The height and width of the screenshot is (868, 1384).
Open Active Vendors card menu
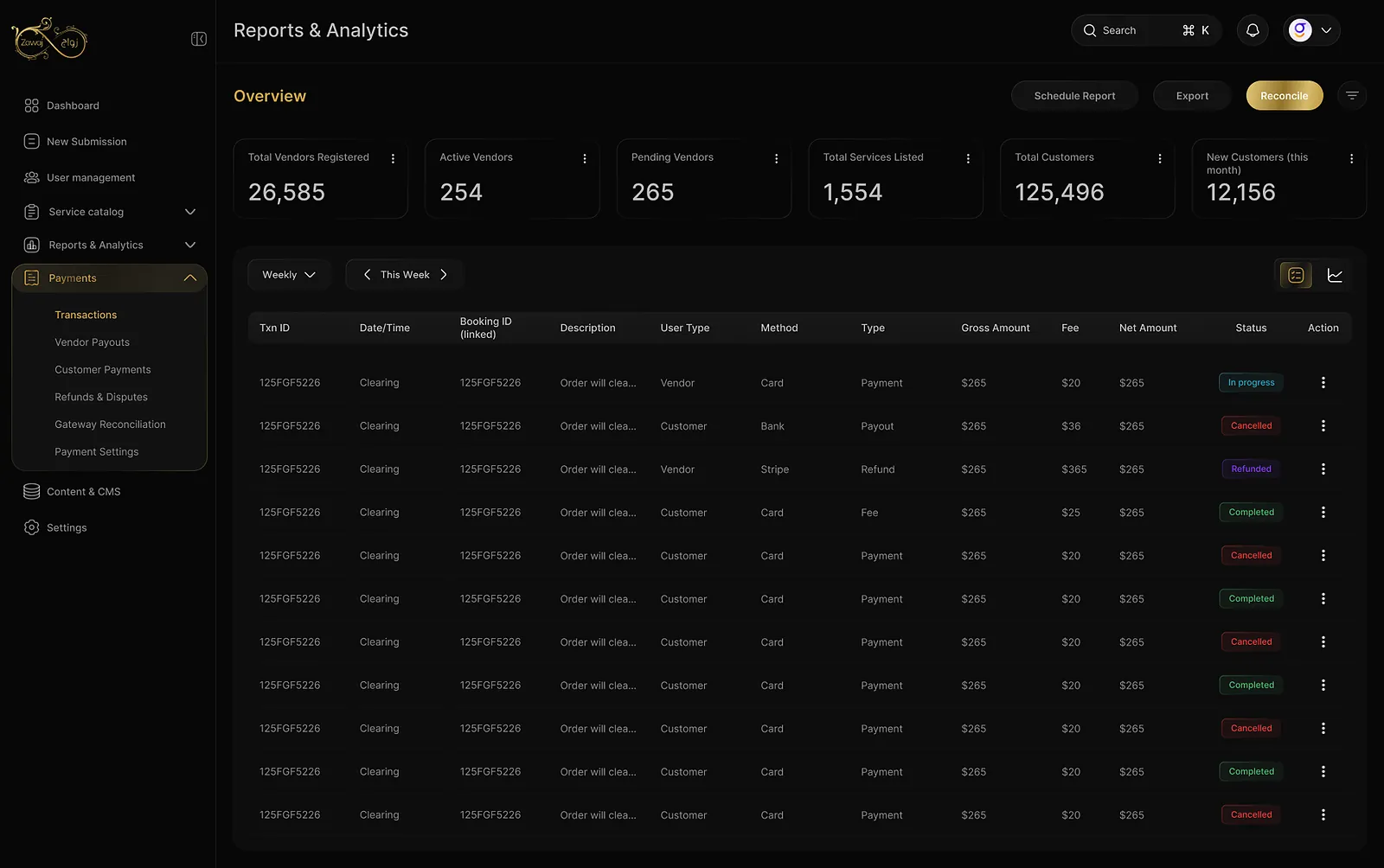tap(585, 159)
